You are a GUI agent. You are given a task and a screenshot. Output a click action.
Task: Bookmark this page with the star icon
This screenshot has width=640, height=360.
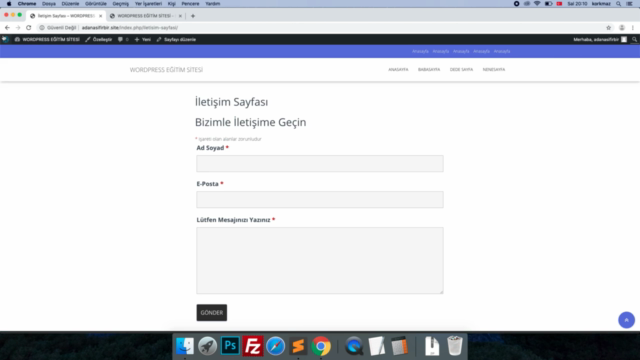609,28
